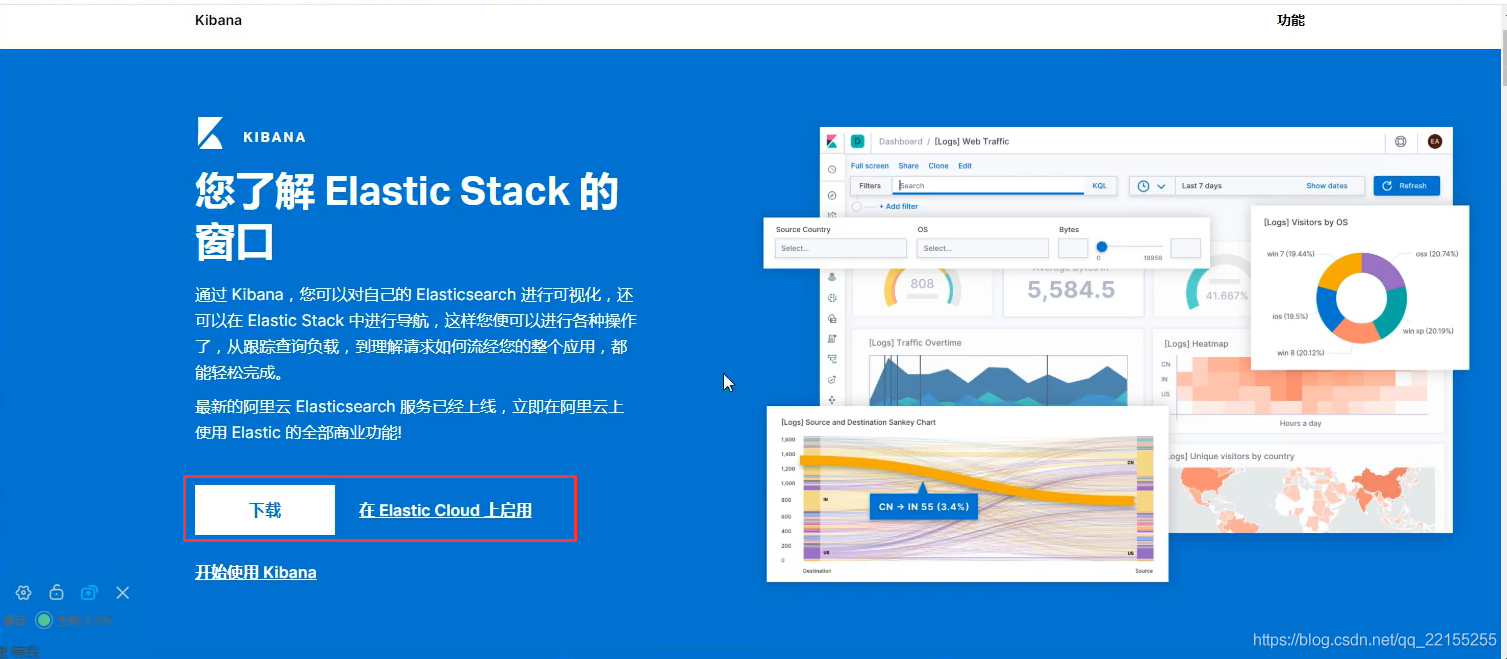Screen dimensions: 1507x659
Task: Click the [Logs] Web Traffic breadcrumb title
Action: [971, 141]
